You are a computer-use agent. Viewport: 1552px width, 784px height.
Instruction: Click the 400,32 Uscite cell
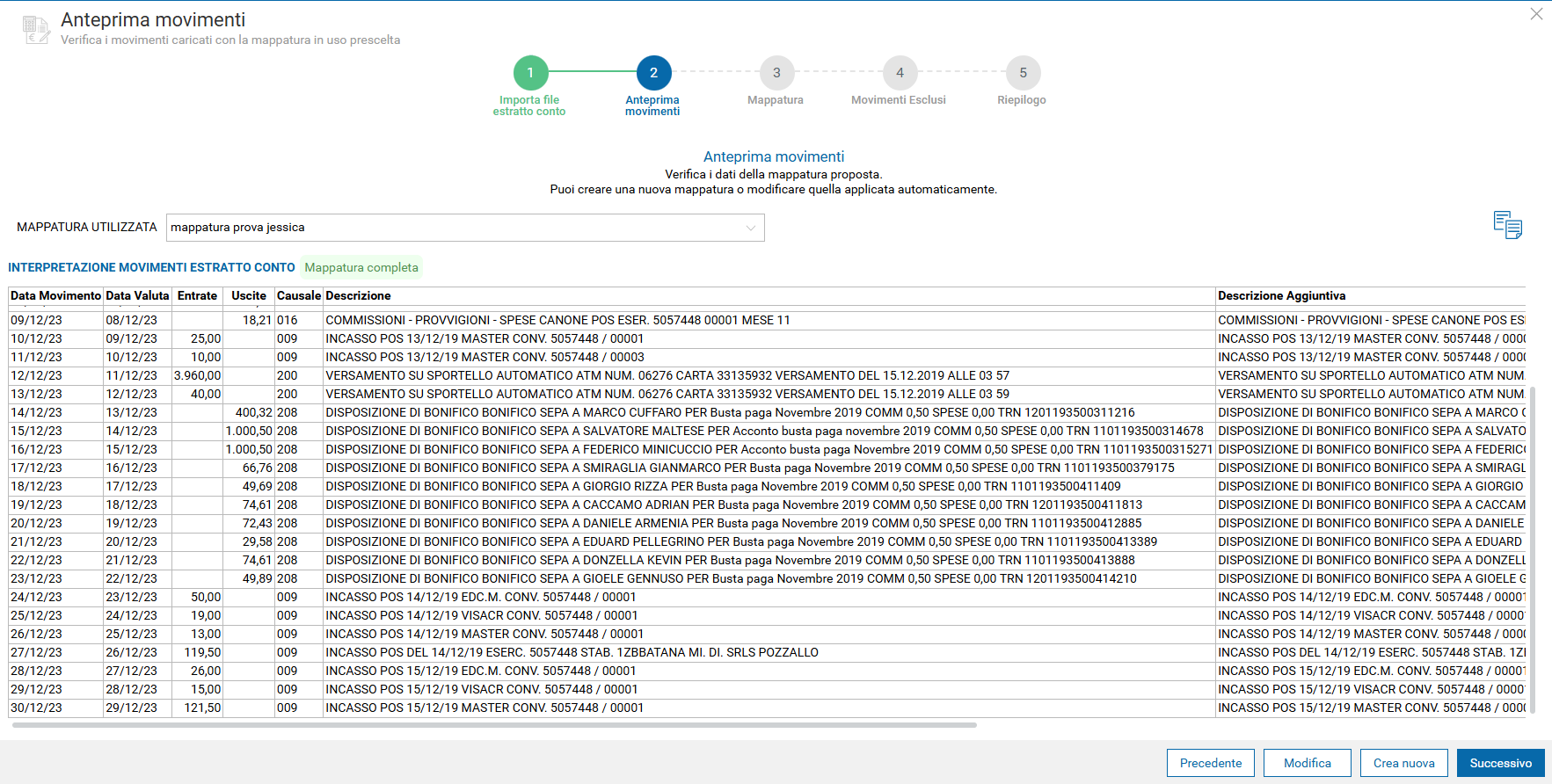[x=249, y=412]
